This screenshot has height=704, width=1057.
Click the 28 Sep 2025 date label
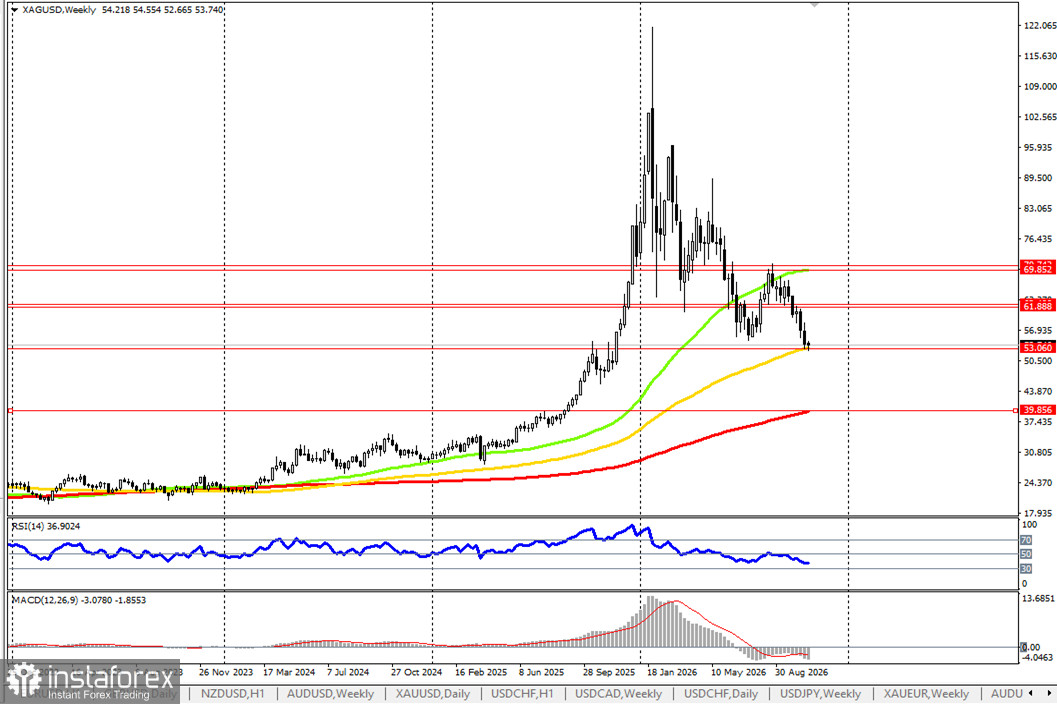pyautogui.click(x=609, y=672)
